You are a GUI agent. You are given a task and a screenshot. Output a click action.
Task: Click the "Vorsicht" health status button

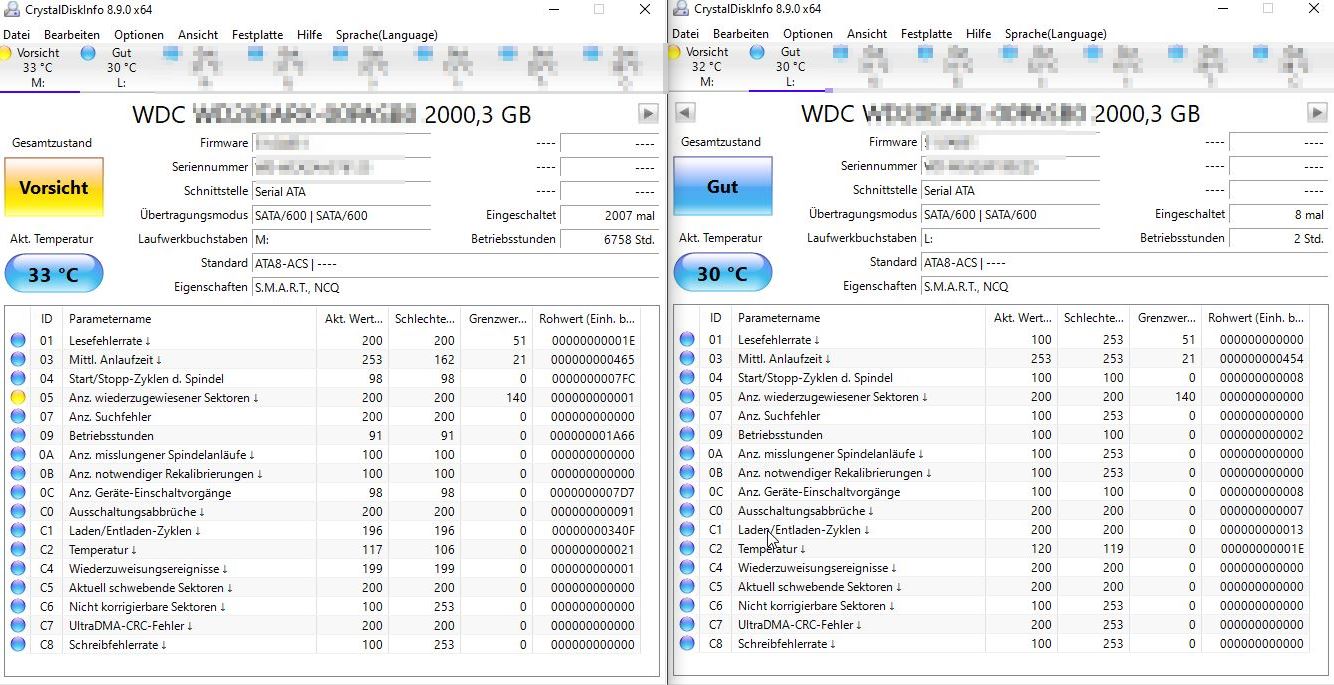click(54, 187)
